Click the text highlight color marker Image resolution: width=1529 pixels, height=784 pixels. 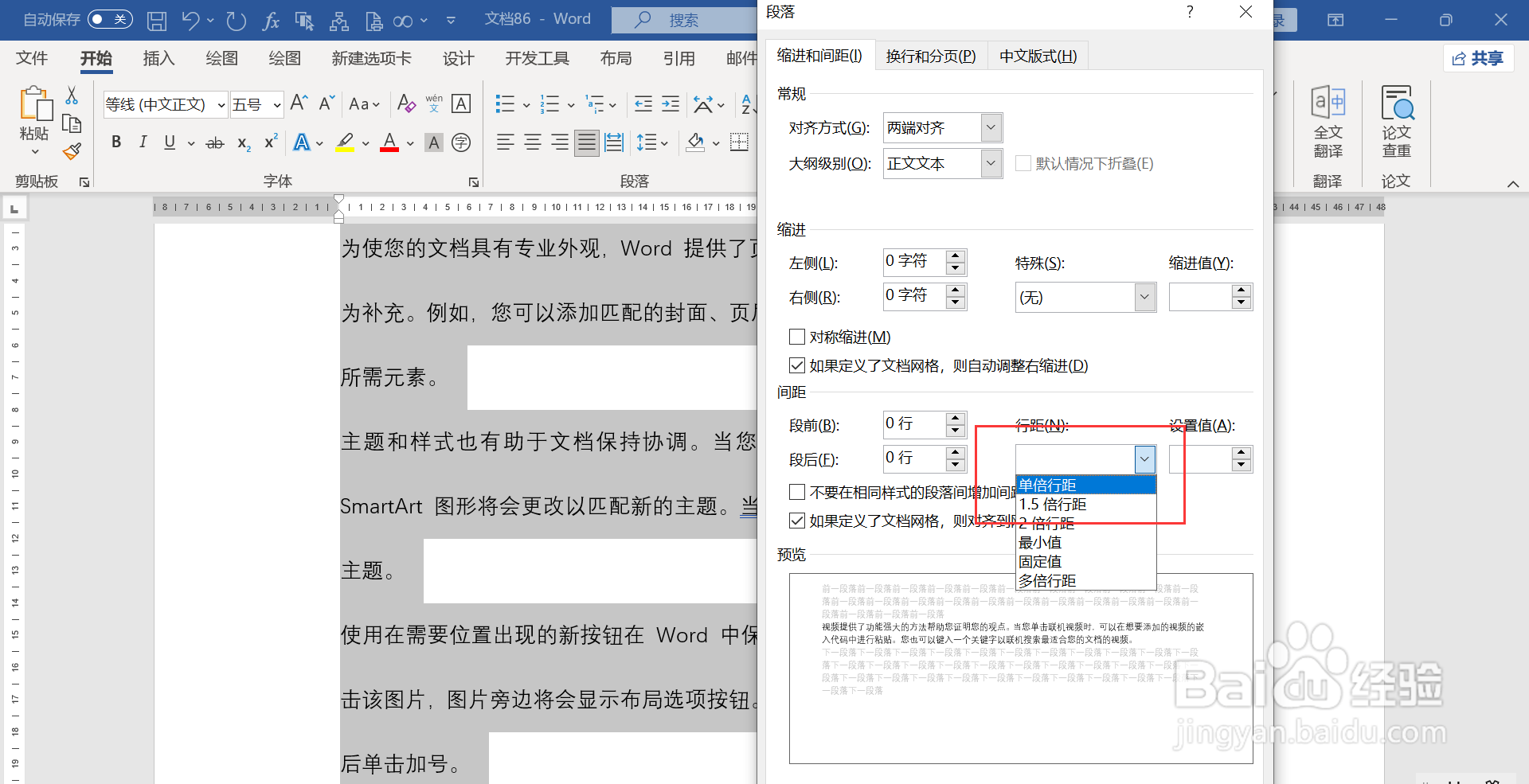pos(345,142)
